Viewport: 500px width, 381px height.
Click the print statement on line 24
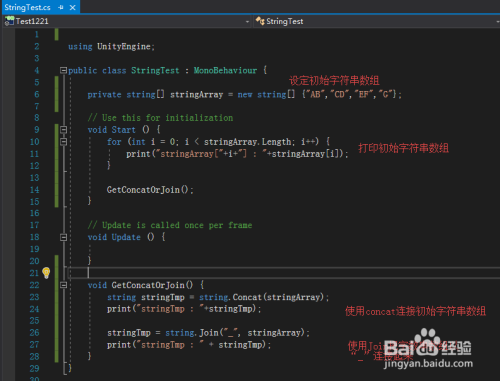pos(184,309)
